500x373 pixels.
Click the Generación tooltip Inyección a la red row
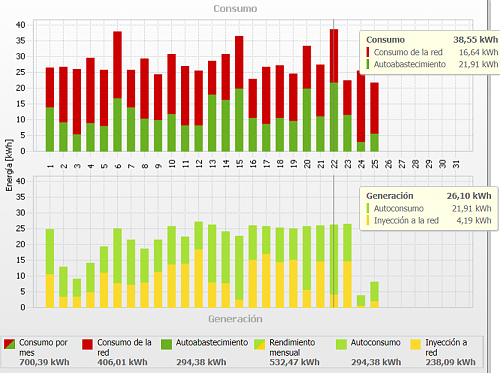(429, 220)
